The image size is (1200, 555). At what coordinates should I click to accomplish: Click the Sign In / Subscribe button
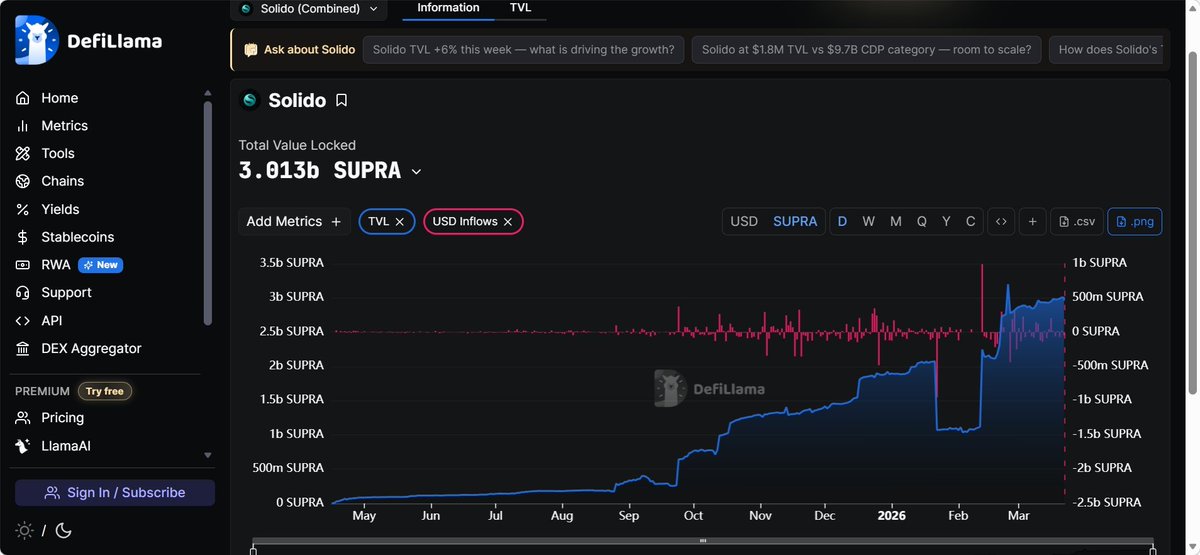point(115,493)
